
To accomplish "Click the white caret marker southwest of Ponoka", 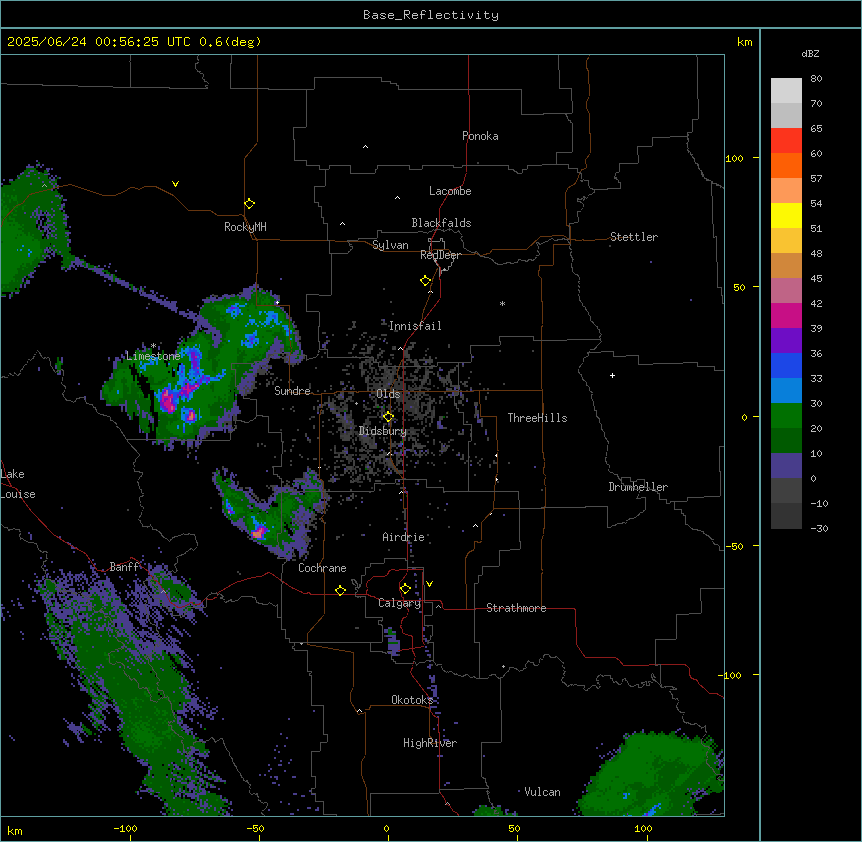I will coord(365,147).
